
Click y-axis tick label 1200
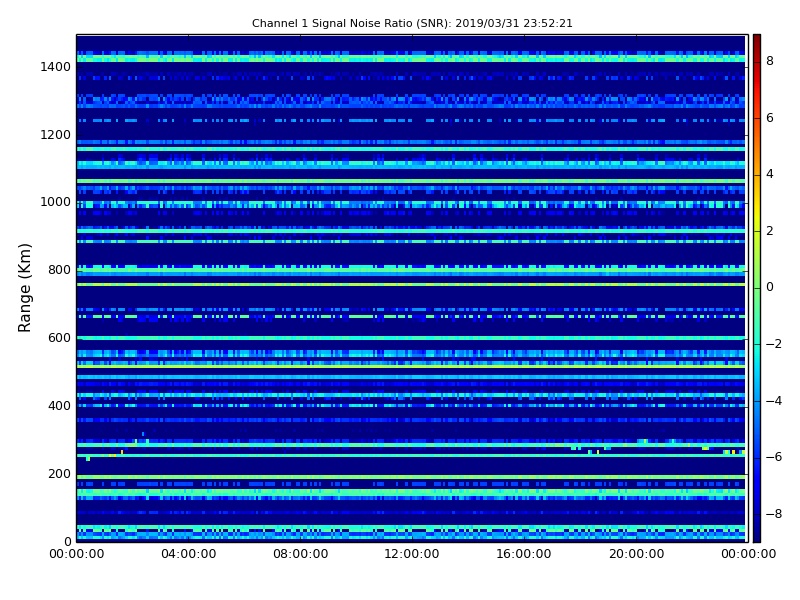56,135
